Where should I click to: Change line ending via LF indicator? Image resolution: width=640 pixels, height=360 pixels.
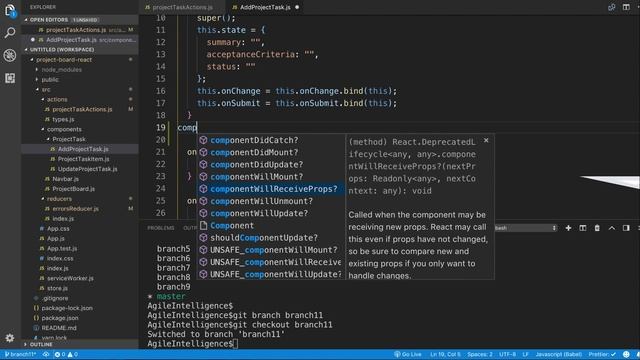coord(526,354)
